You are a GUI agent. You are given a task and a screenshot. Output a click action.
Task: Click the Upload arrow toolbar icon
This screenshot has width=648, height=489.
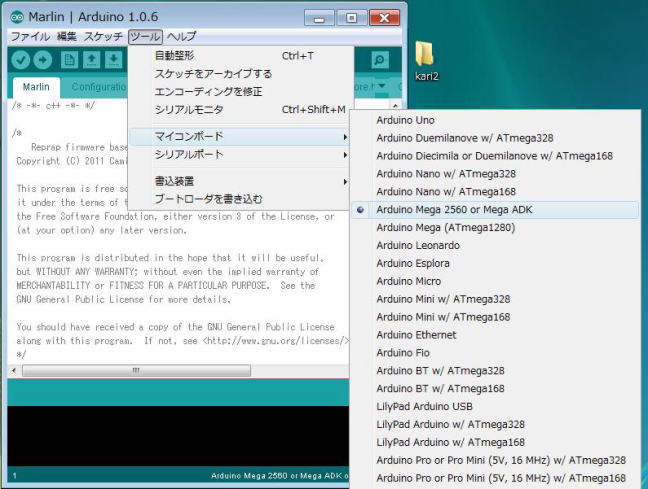coord(43,60)
